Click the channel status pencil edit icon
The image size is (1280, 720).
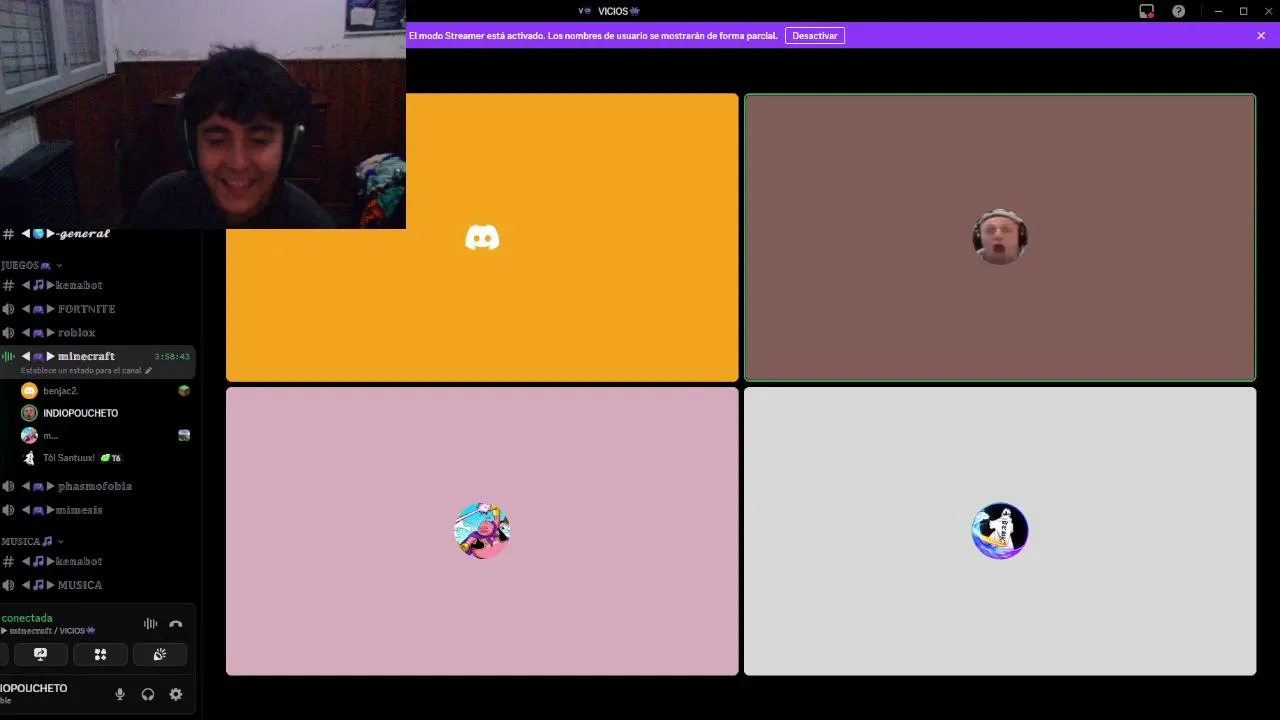(x=149, y=370)
